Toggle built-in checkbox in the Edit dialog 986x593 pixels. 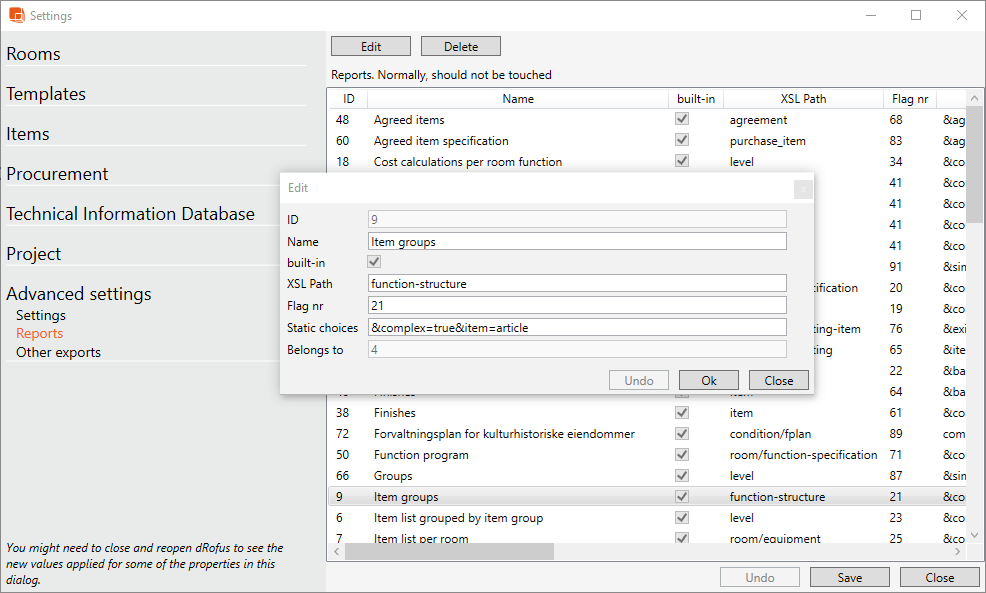(x=375, y=262)
